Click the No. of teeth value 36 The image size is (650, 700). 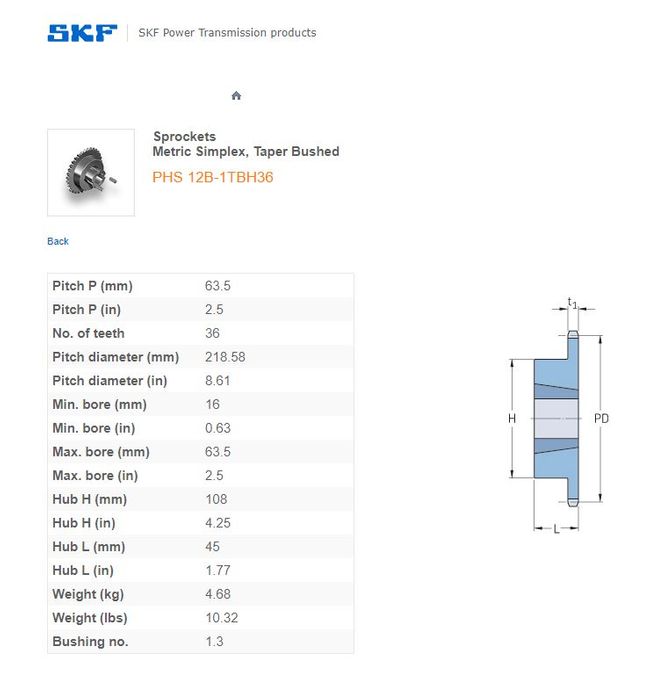coord(212,333)
